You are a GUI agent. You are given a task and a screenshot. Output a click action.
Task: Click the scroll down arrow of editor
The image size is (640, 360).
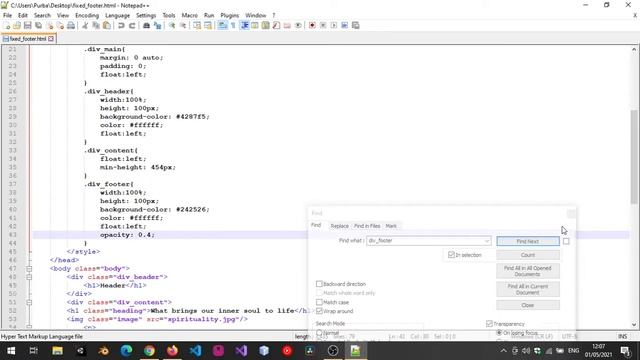pyautogui.click(x=634, y=324)
